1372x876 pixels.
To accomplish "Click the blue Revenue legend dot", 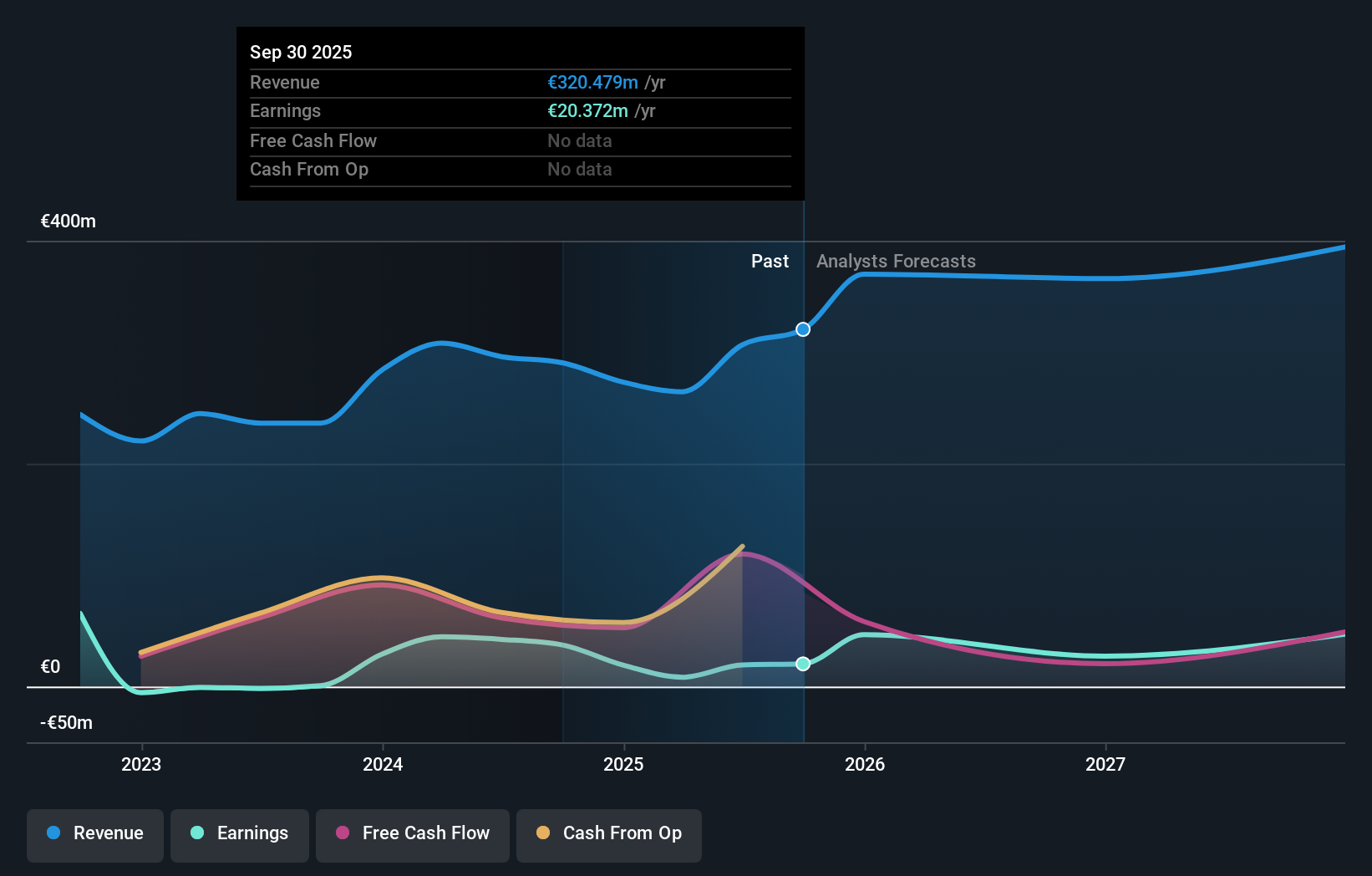I will 53,833.
